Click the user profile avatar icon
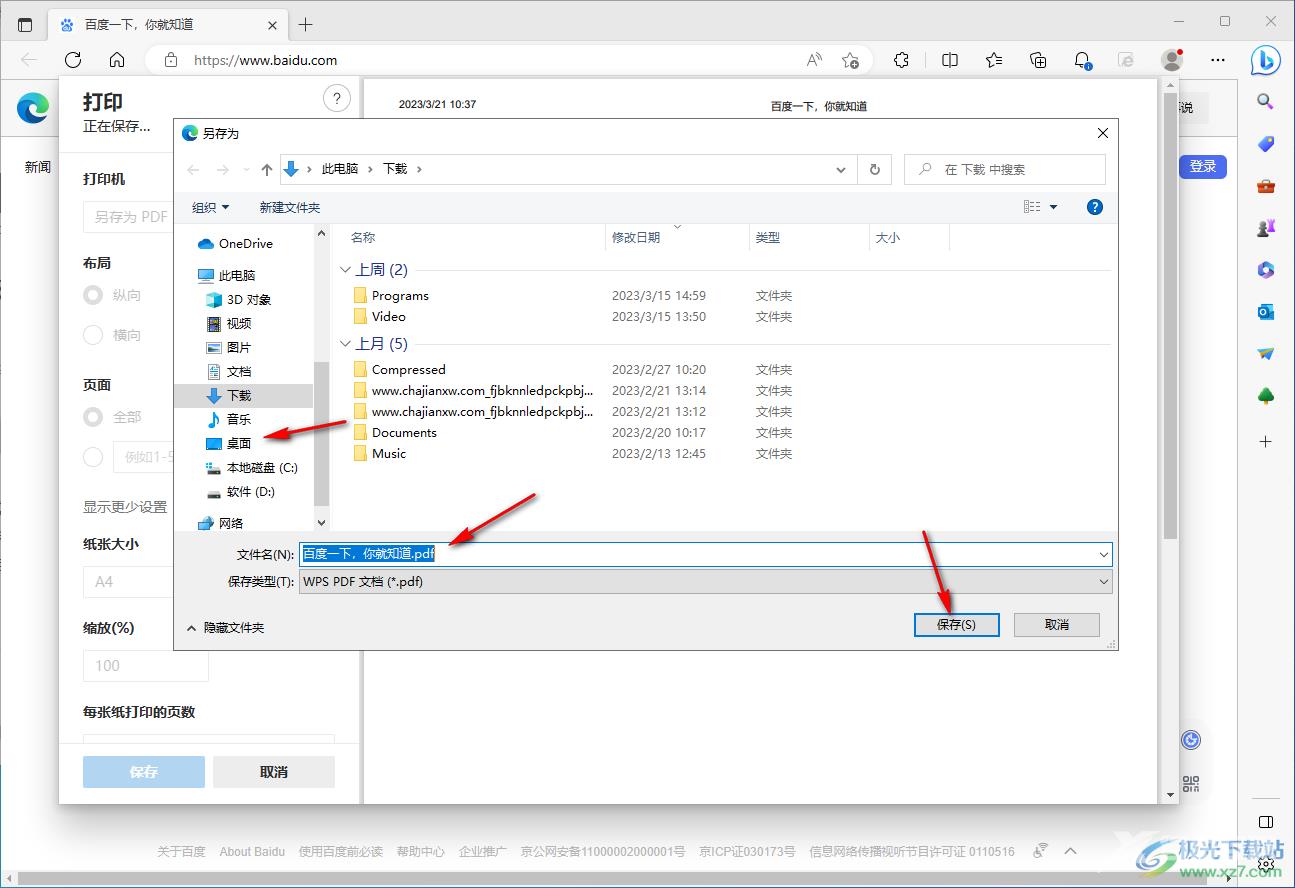1295x888 pixels. pos(1172,60)
